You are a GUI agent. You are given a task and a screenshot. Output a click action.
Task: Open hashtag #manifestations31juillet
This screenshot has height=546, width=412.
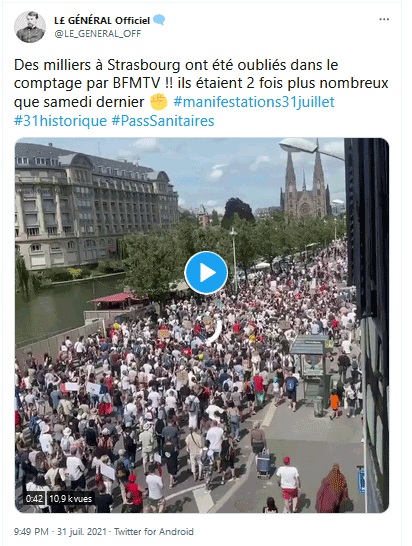[254, 102]
